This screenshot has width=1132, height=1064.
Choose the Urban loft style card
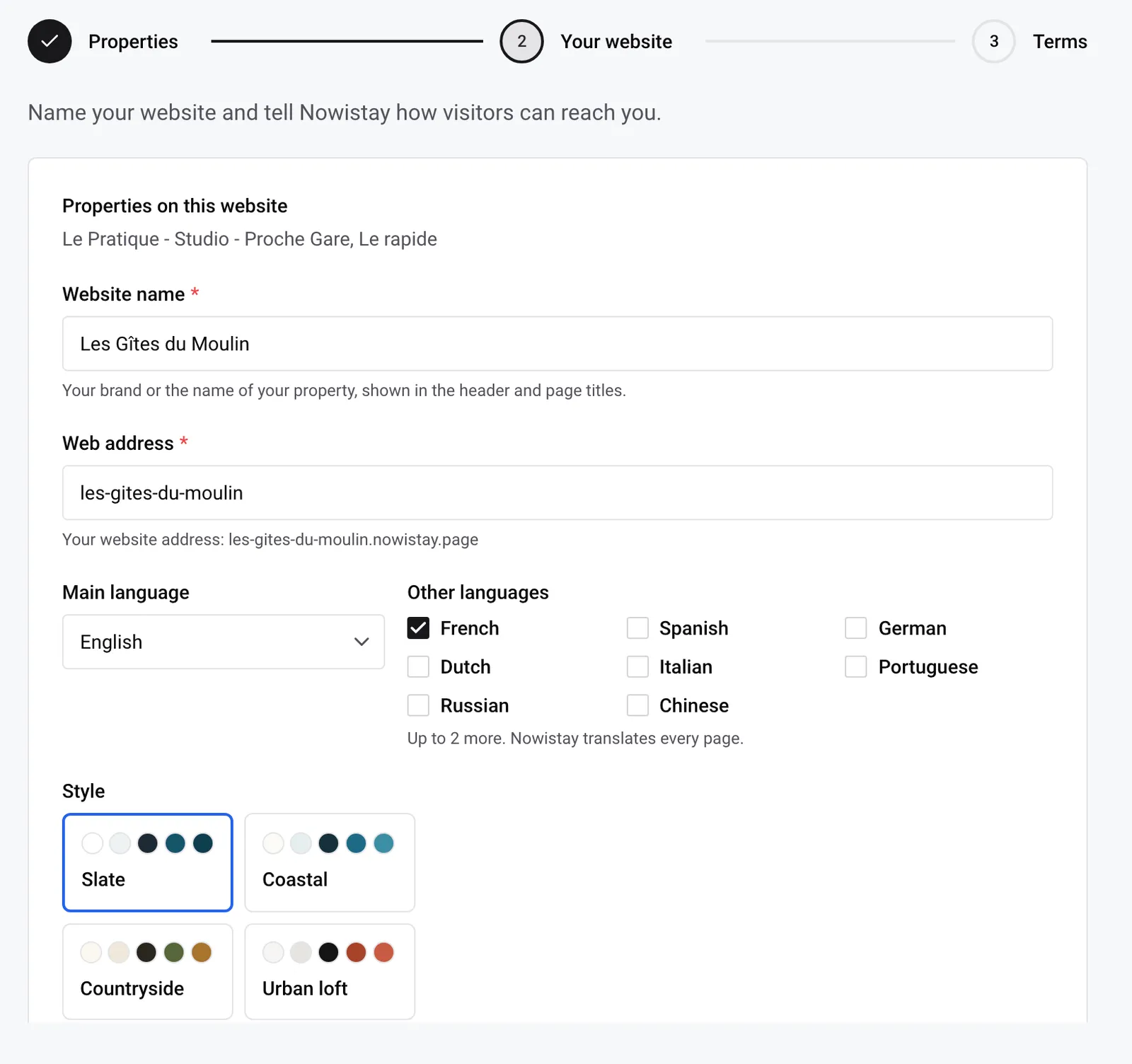[330, 971]
